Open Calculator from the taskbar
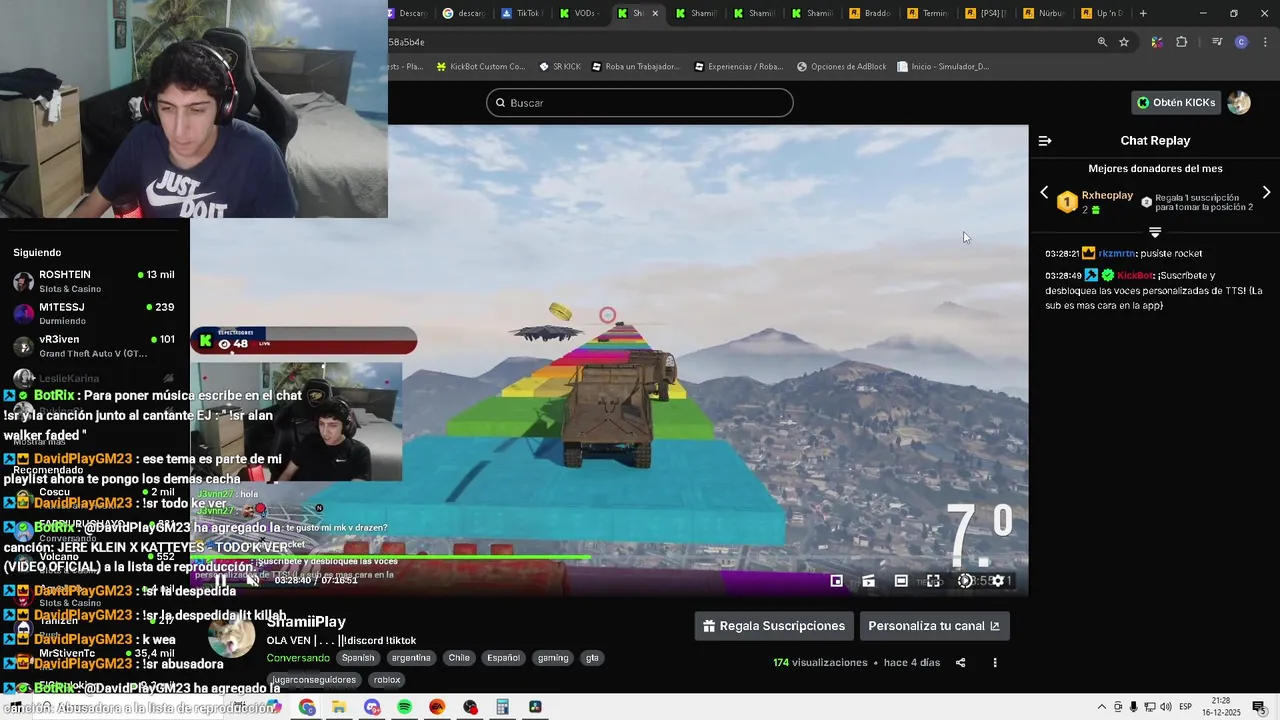This screenshot has height=720, width=1280. (x=502, y=707)
